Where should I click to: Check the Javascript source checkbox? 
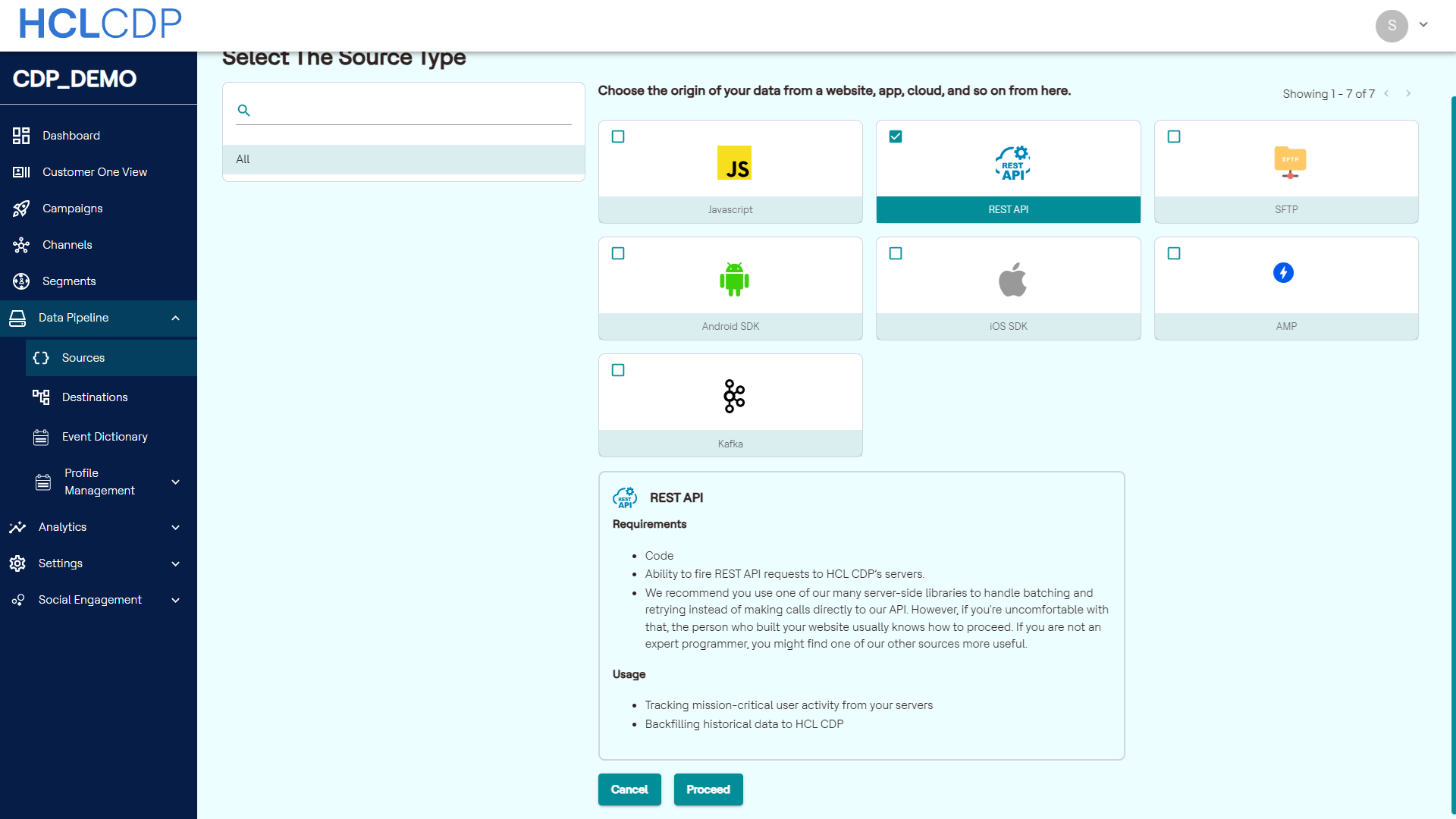pyautogui.click(x=618, y=136)
